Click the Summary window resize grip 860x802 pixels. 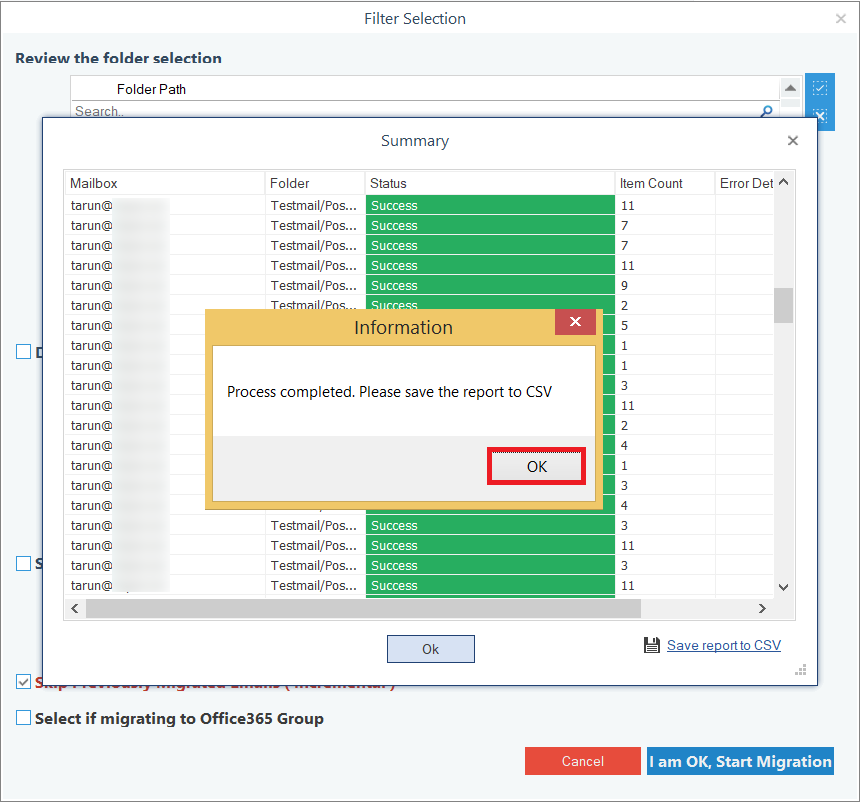[x=801, y=670]
